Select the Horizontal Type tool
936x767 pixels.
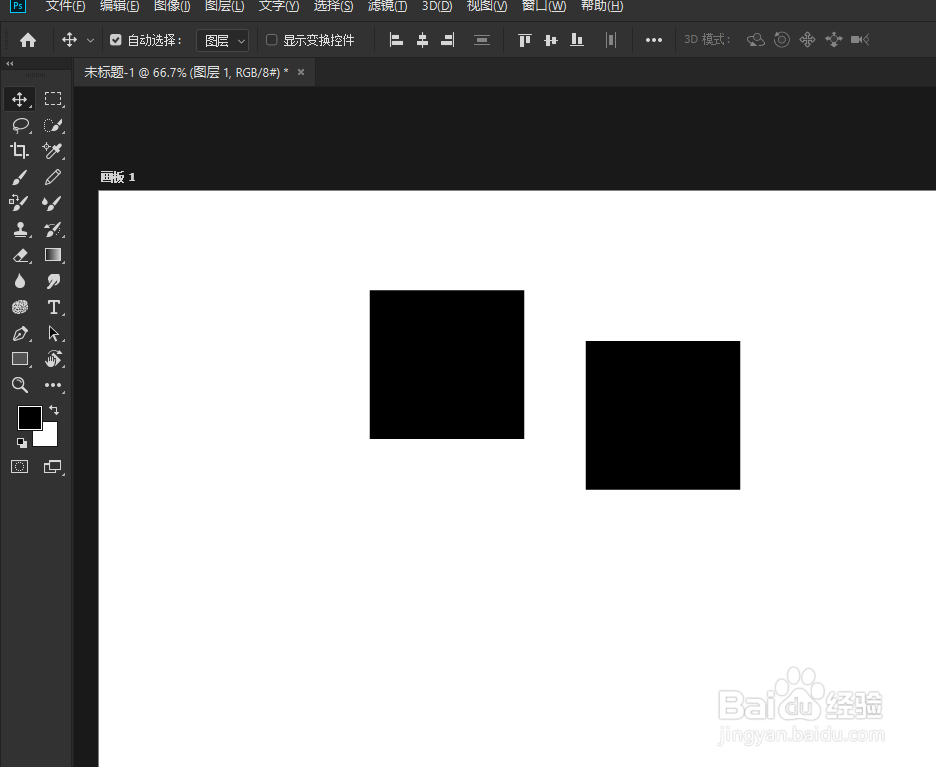(x=53, y=307)
